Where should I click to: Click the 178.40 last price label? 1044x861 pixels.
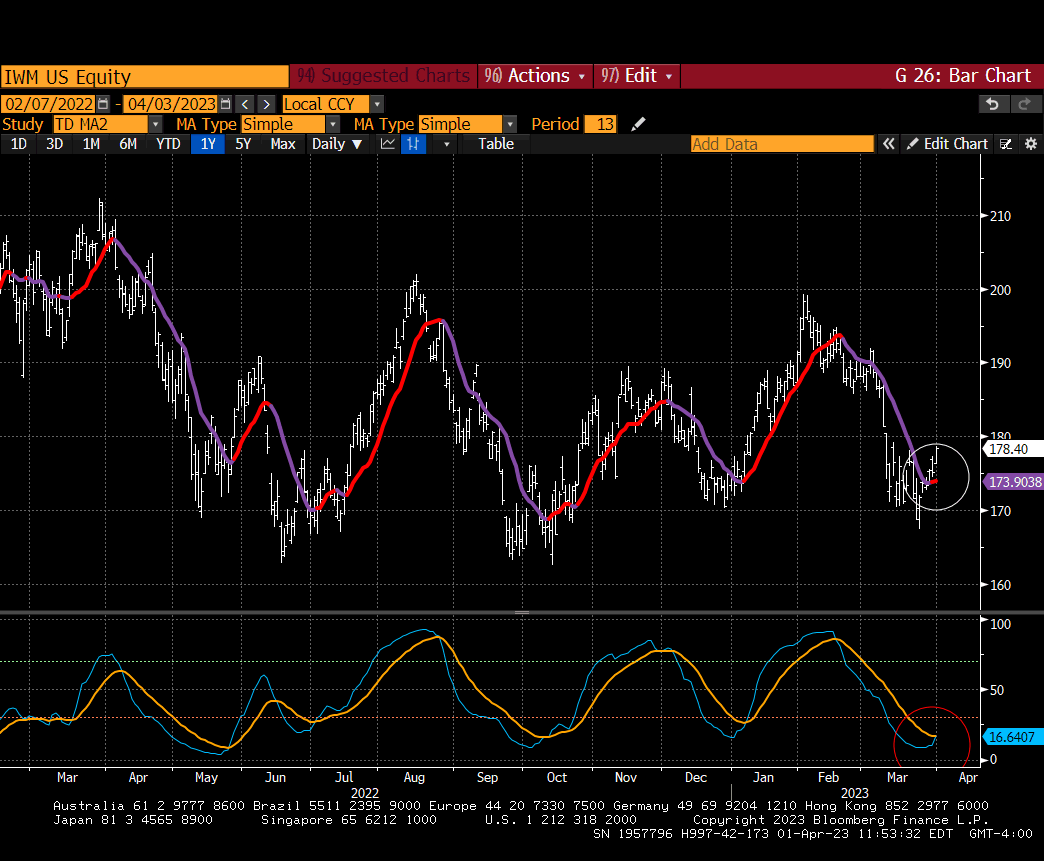1013,449
